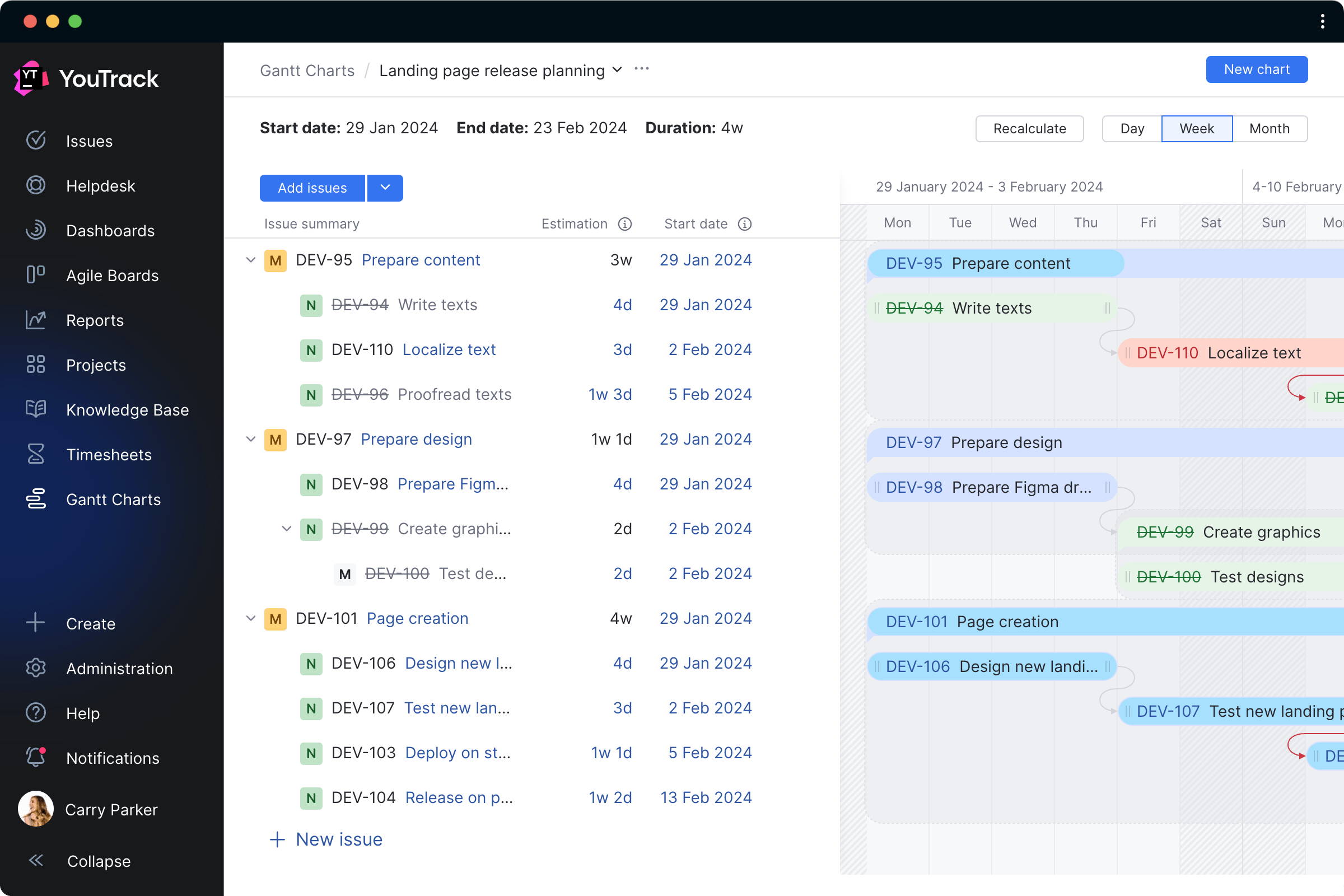The image size is (1344, 896).
Task: Click Recalculate button
Action: (1030, 128)
